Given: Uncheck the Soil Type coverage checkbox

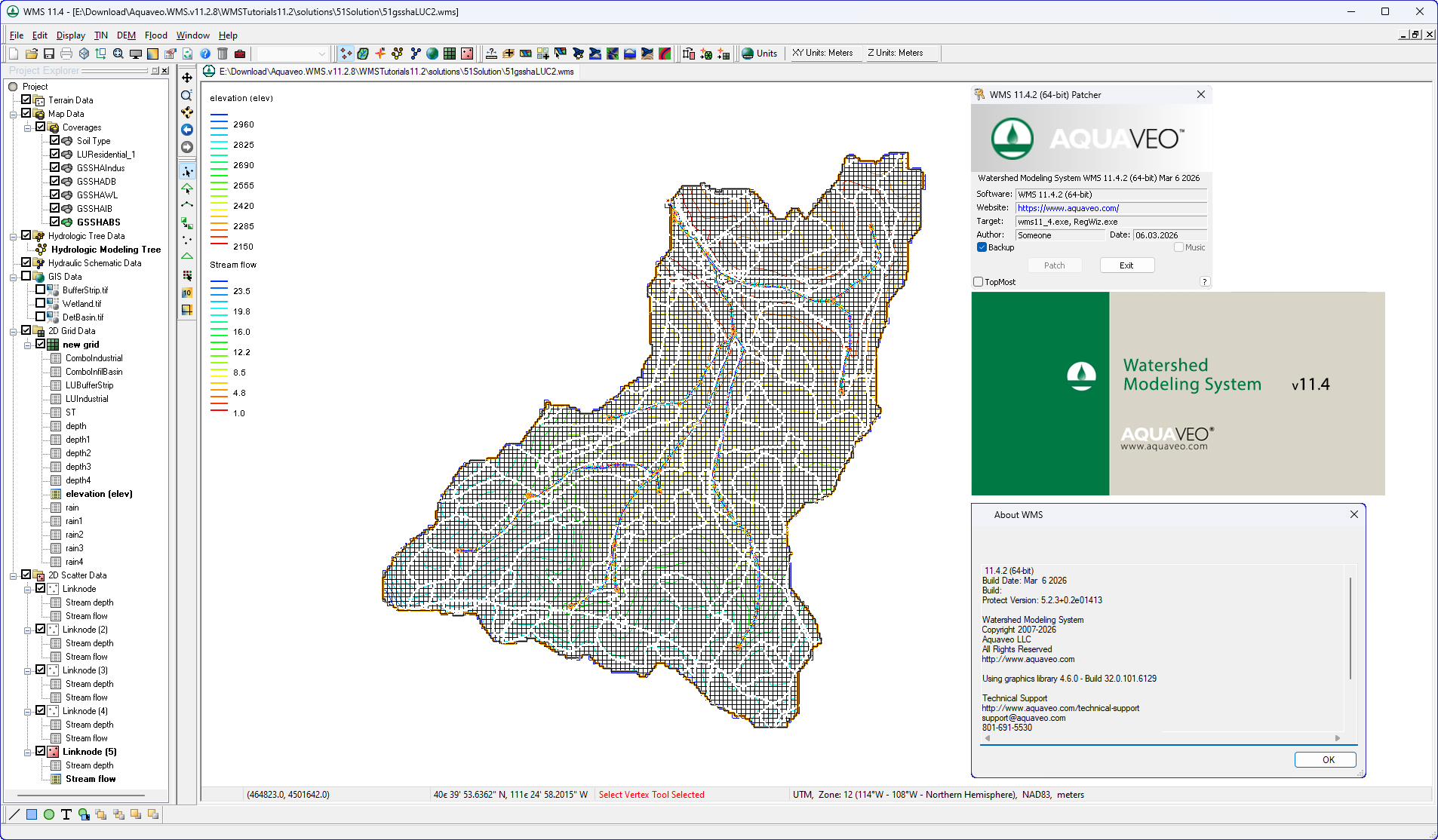Looking at the screenshot, I should 55,140.
